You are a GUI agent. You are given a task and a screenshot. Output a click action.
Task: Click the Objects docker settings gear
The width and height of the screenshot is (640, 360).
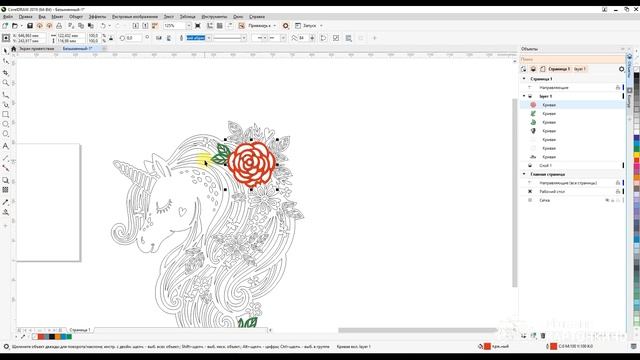coord(621,69)
